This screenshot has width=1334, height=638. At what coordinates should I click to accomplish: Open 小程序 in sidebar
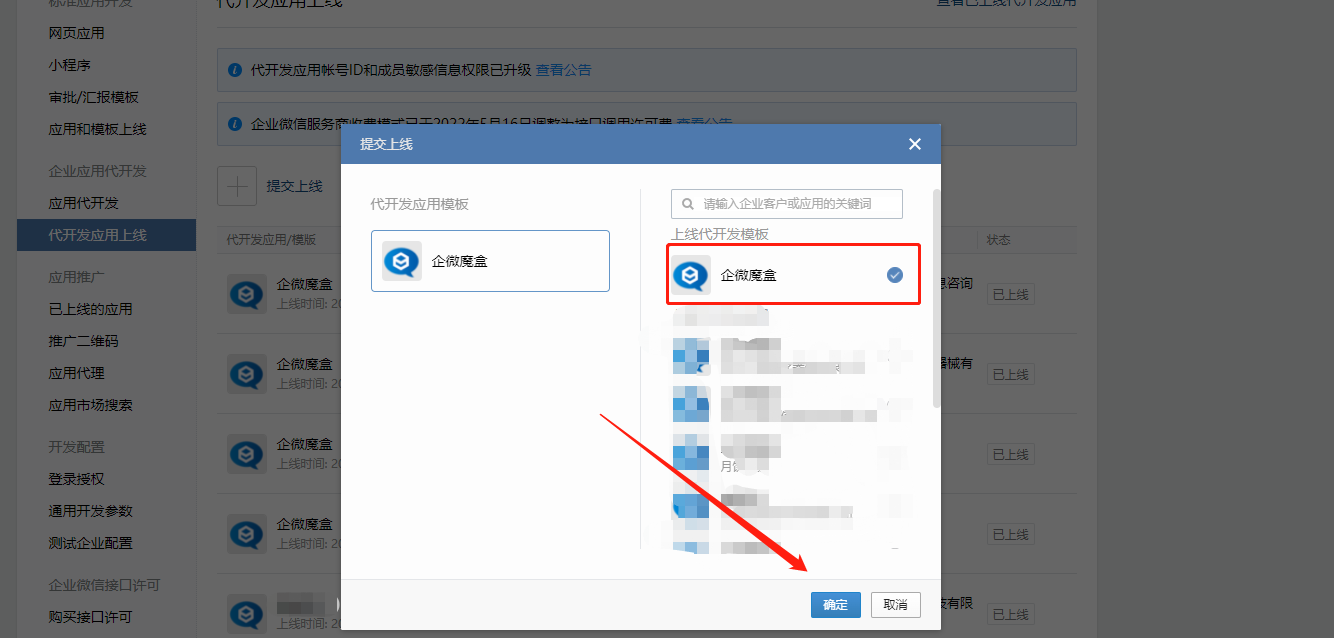tap(70, 65)
